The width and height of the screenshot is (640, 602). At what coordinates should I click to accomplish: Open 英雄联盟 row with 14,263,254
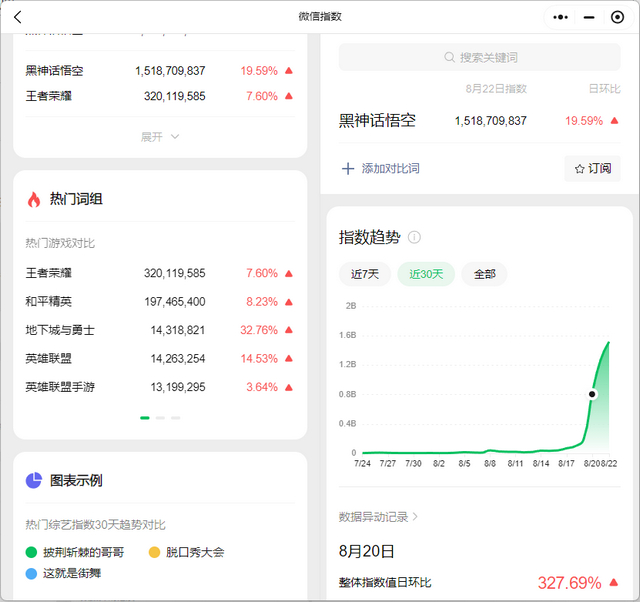(x=160, y=359)
